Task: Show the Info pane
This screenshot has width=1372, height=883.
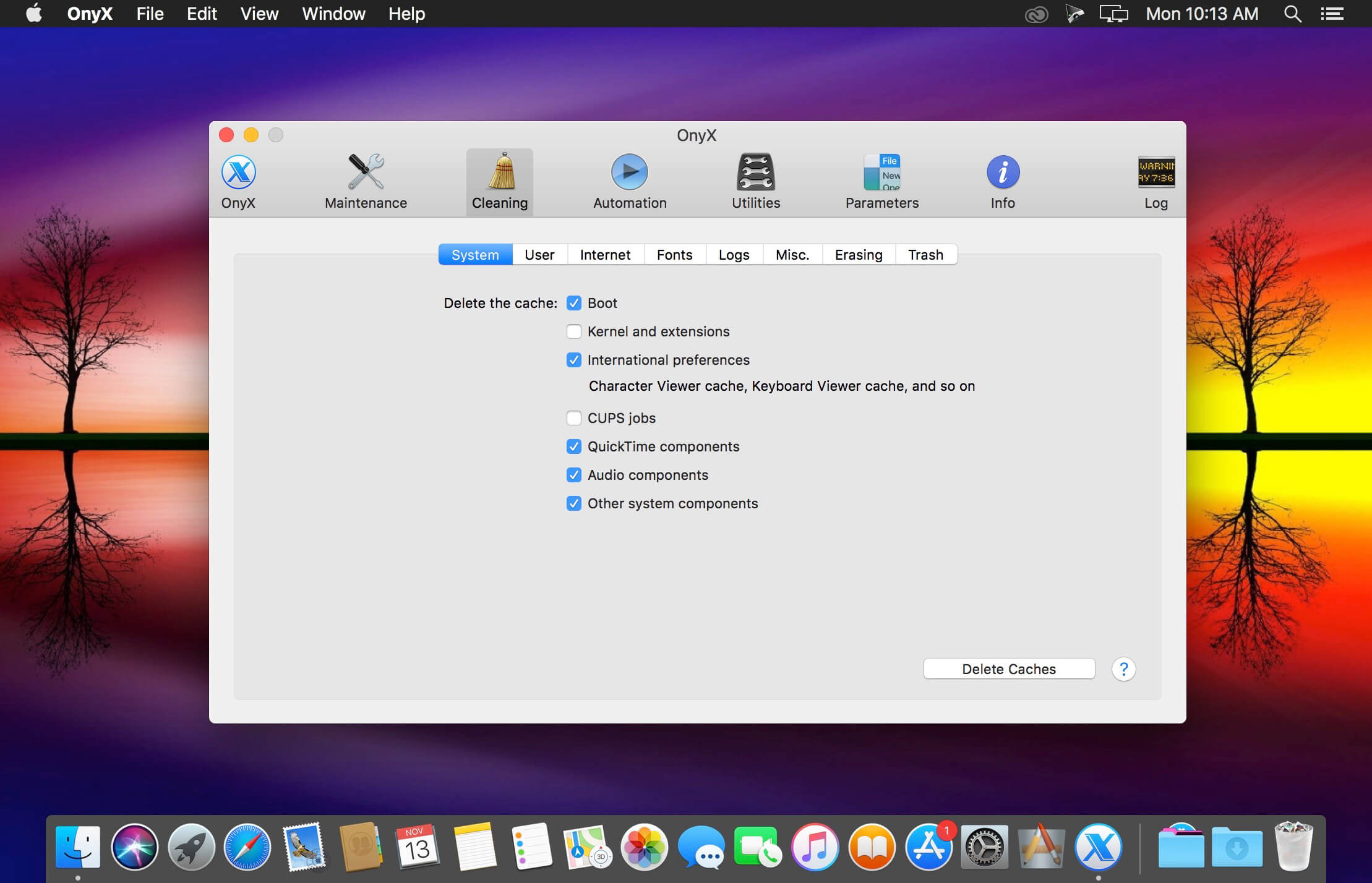Action: (1003, 182)
